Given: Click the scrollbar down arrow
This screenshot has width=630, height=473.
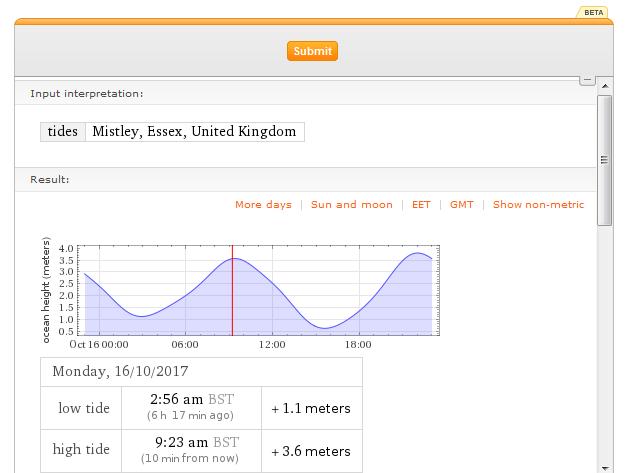Looking at the screenshot, I should 605,465.
